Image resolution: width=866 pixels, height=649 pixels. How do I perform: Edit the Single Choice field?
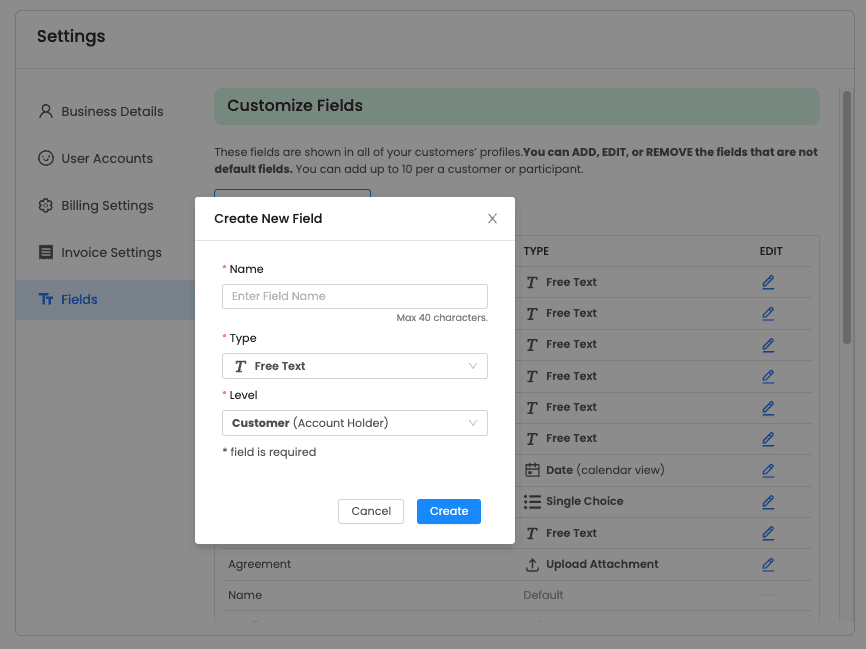click(768, 502)
